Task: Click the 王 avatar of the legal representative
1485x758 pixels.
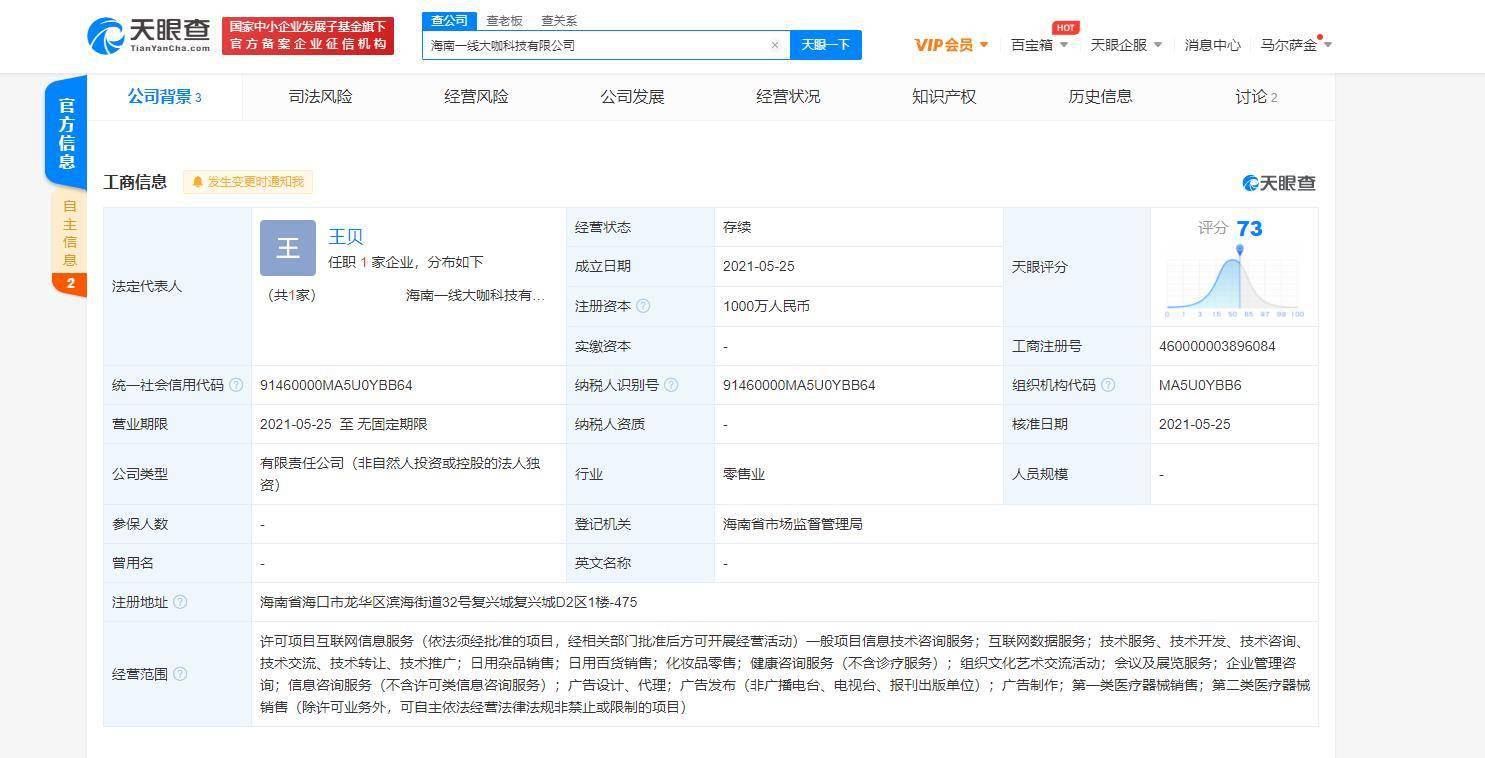Action: [288, 248]
